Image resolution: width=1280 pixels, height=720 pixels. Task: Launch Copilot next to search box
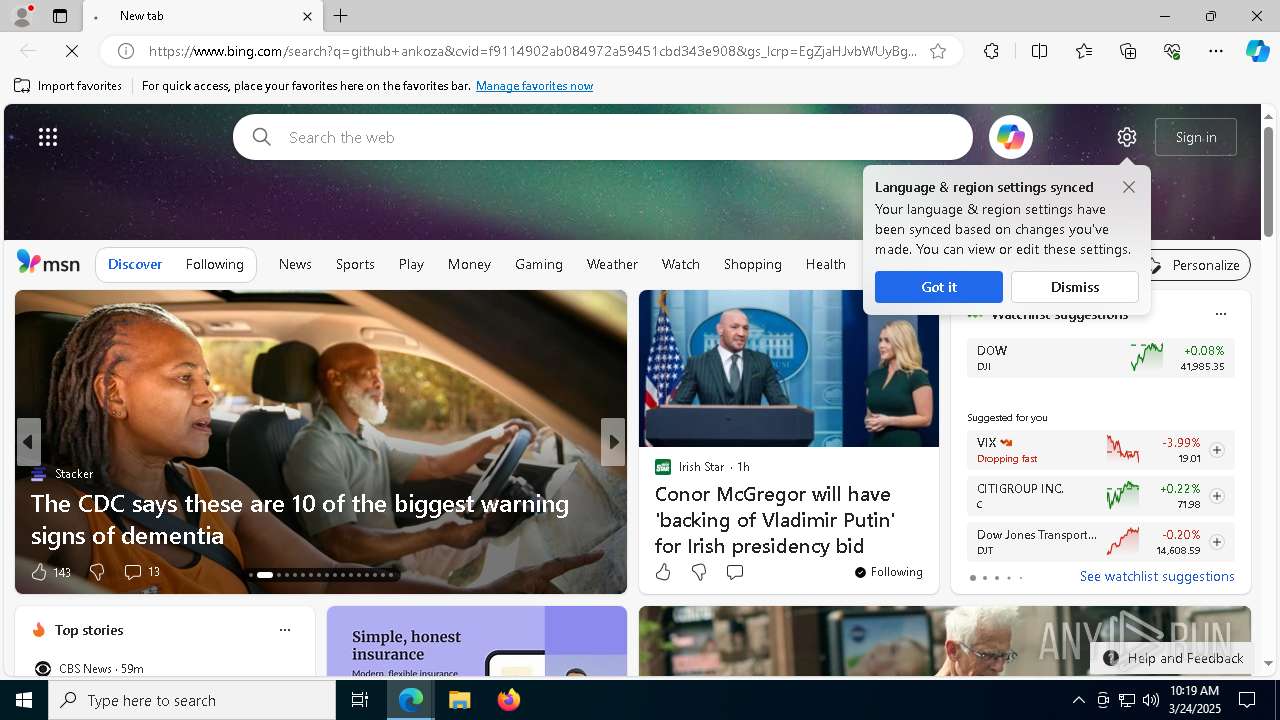click(1010, 137)
